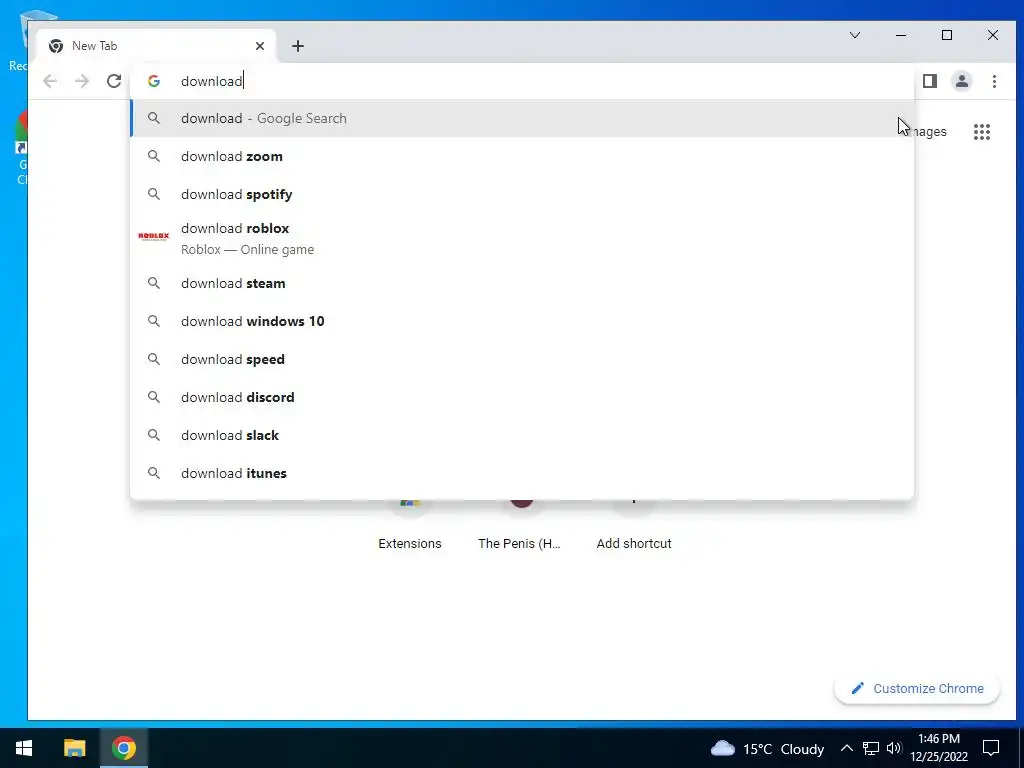Open Chrome's three-dot menu
1024x768 pixels.
tap(994, 81)
